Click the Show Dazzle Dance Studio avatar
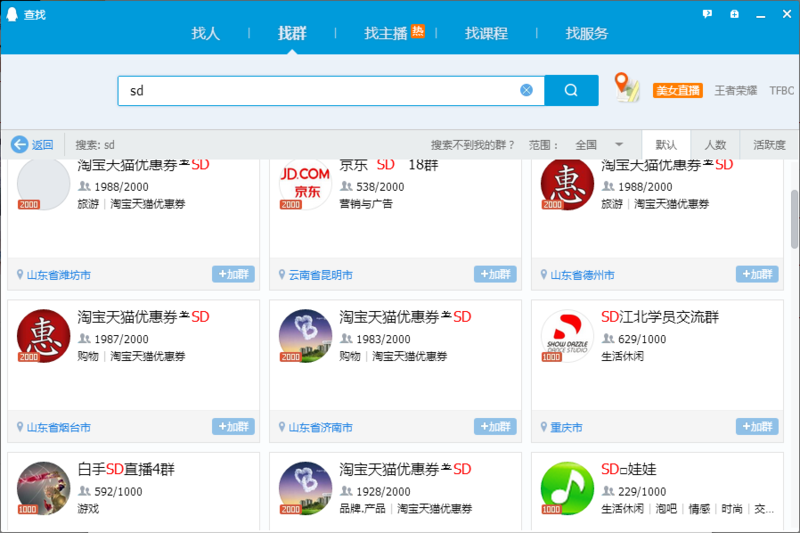This screenshot has height=533, width=800. [x=567, y=336]
